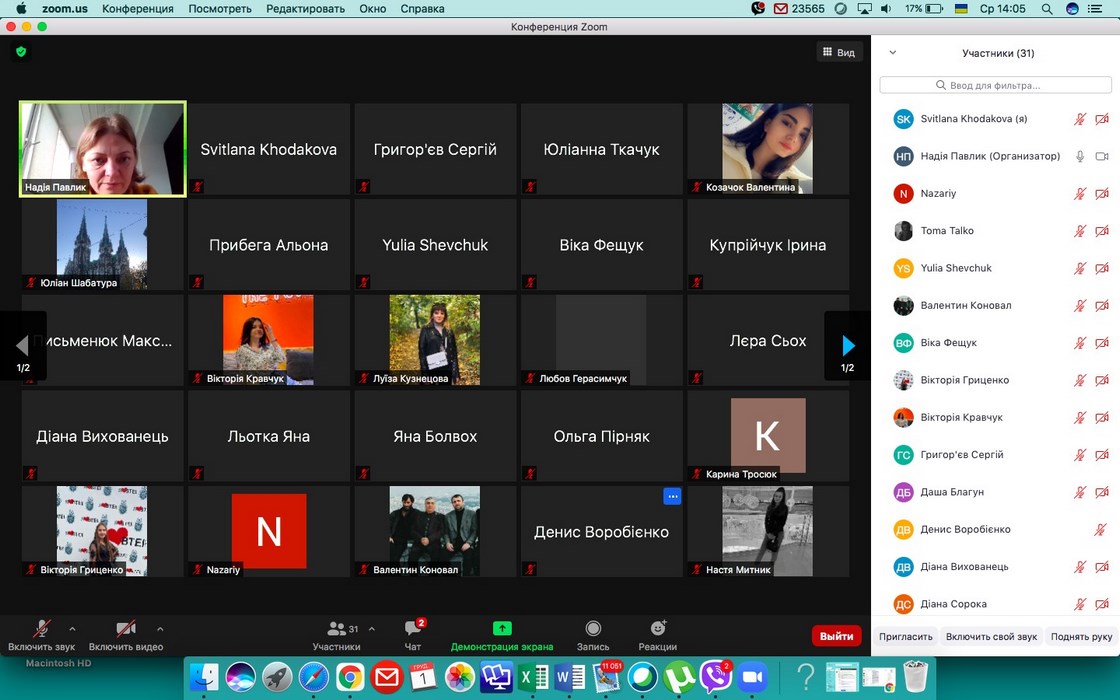Toggle microphone with Включить звук
The width and height of the screenshot is (1120, 700).
(42, 629)
